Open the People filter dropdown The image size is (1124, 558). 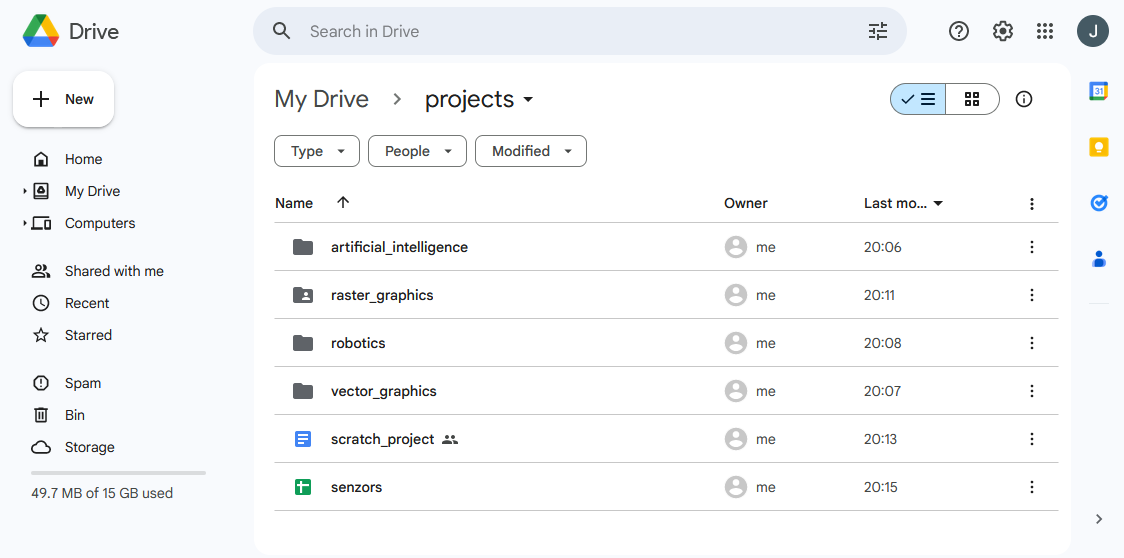click(417, 151)
